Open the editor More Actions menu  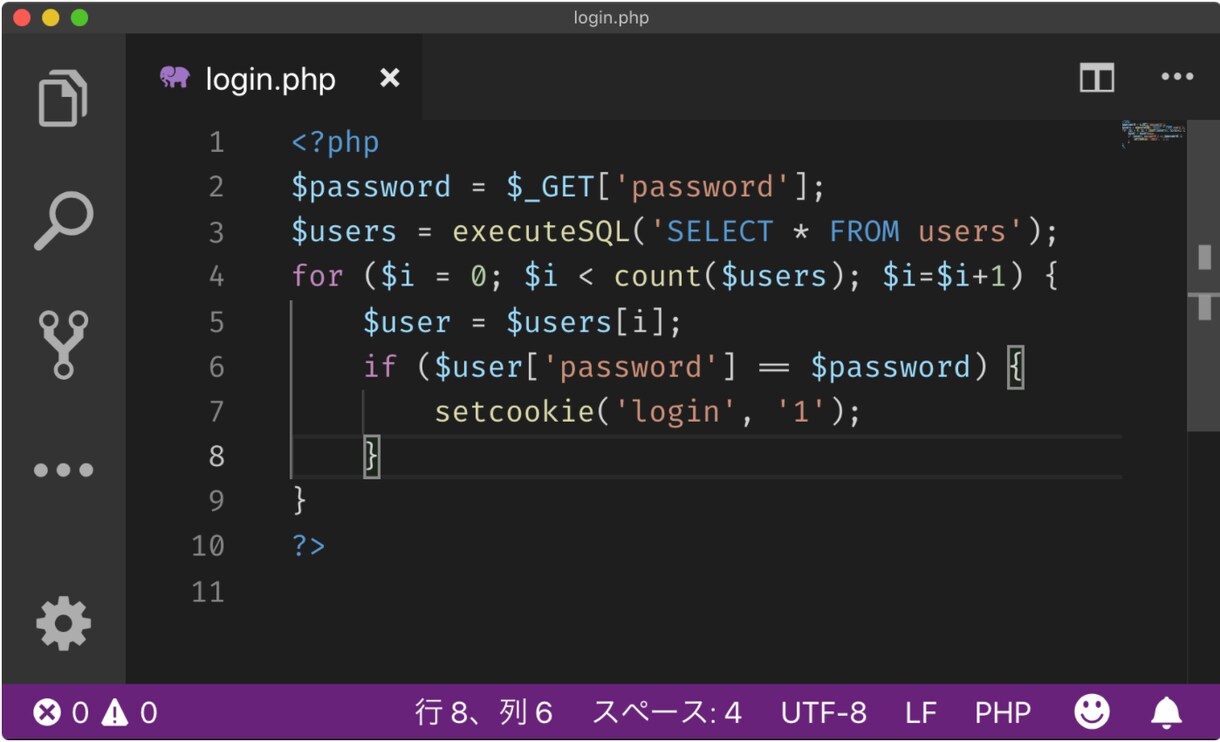[1177, 78]
